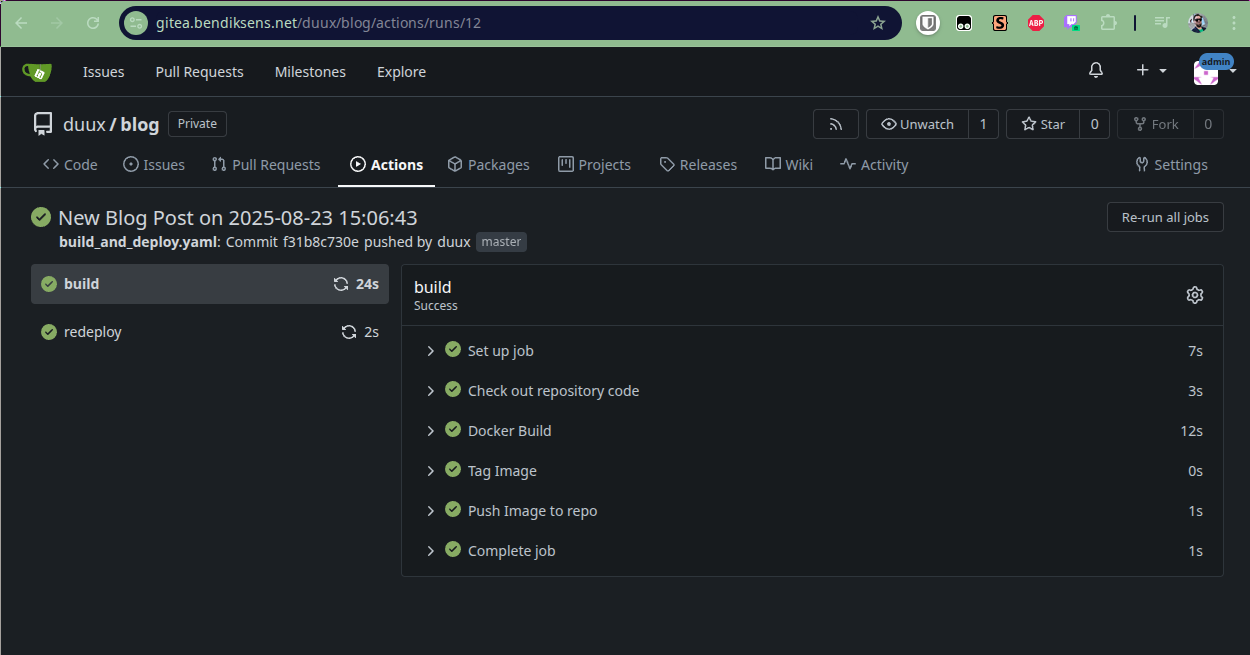This screenshot has width=1250, height=655.
Task: Open the duux owner link
Action: click(x=84, y=125)
